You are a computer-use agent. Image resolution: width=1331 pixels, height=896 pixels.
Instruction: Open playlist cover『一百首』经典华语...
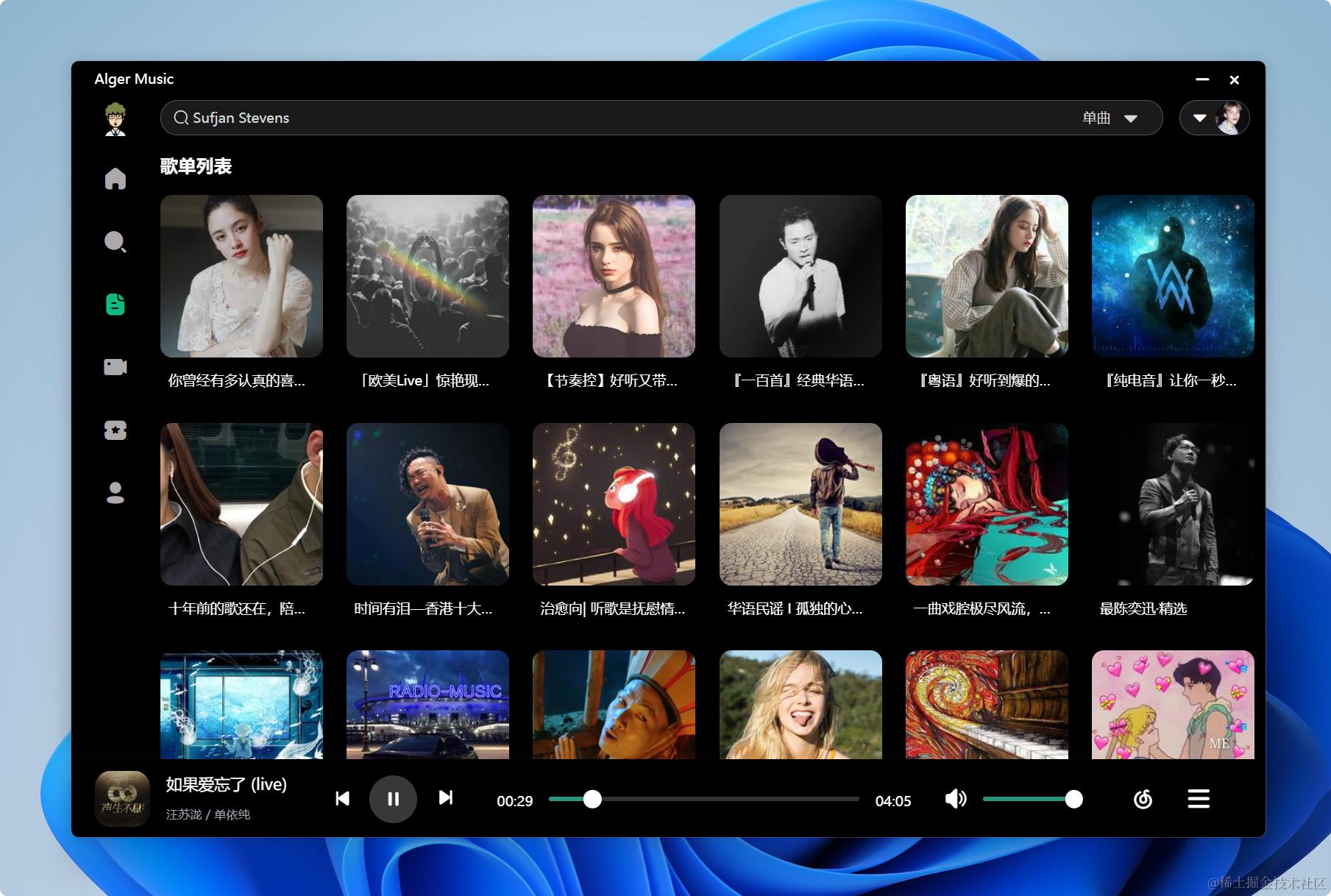pyautogui.click(x=801, y=276)
